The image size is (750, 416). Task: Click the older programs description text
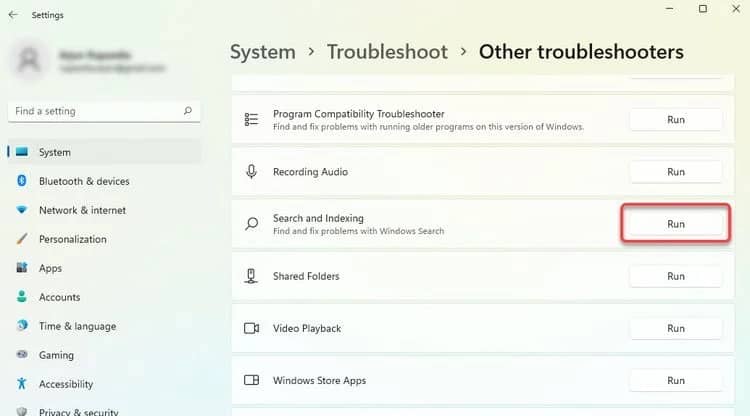point(429,127)
